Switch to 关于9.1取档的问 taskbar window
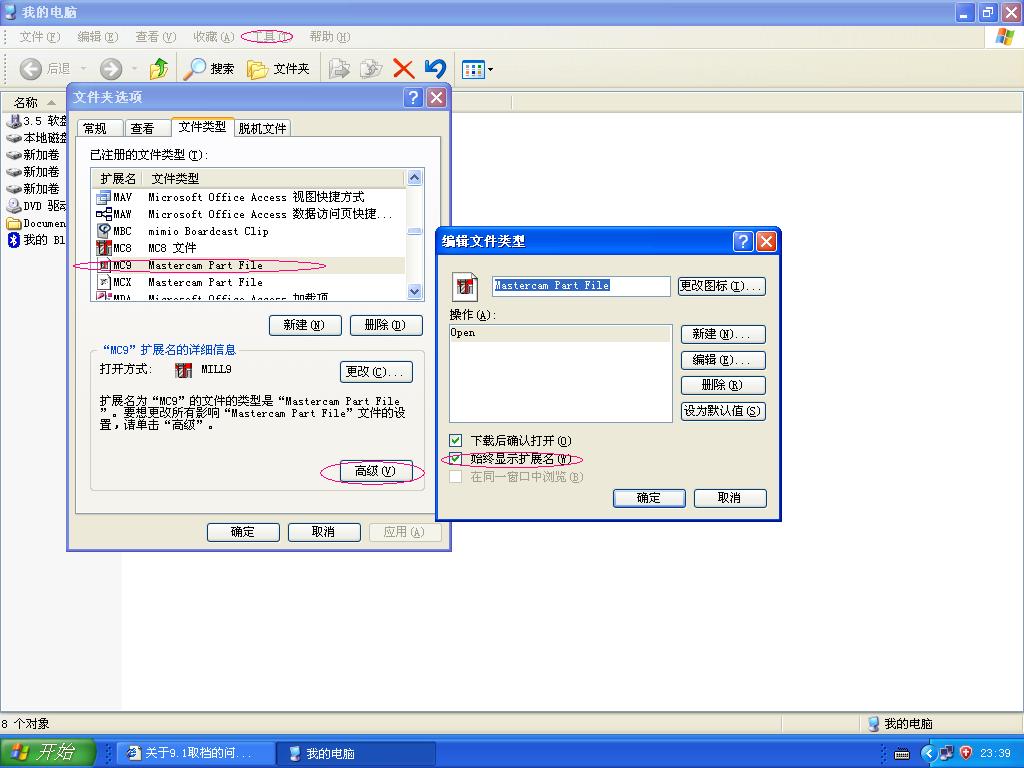The height and width of the screenshot is (768, 1024). coord(196,753)
